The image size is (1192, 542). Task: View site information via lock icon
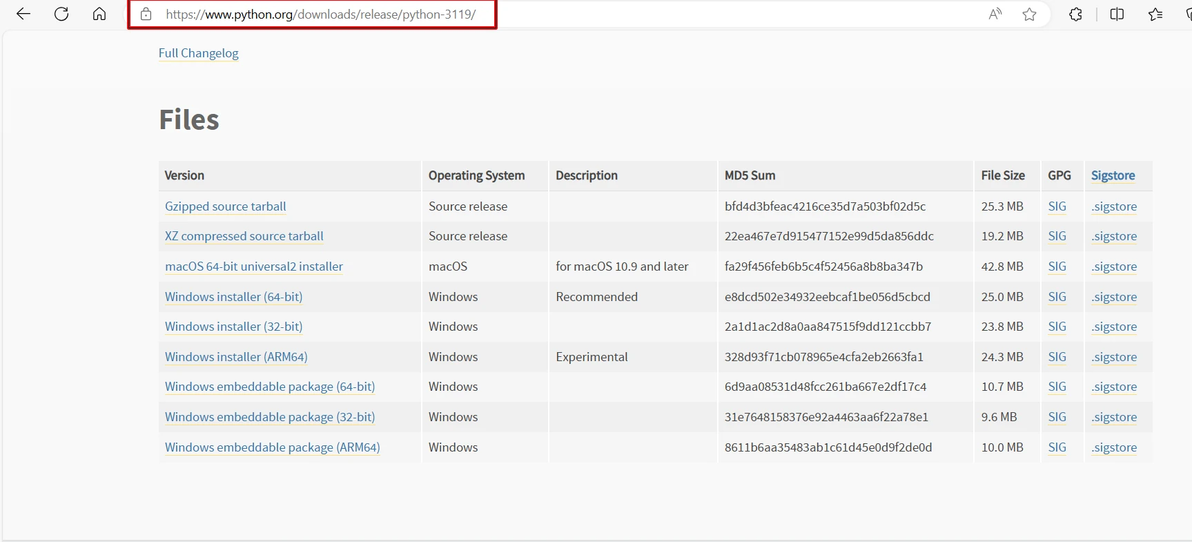146,14
